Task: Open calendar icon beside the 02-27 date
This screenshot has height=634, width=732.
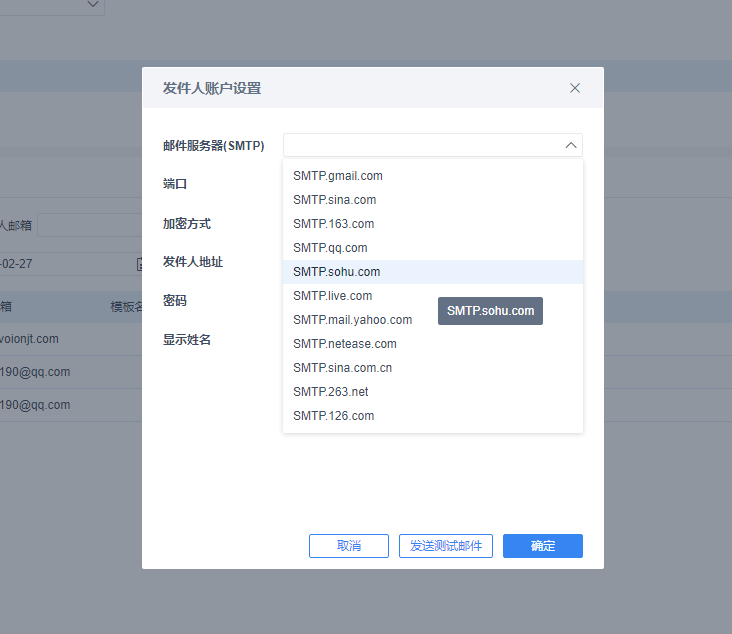Action: pyautogui.click(x=140, y=264)
